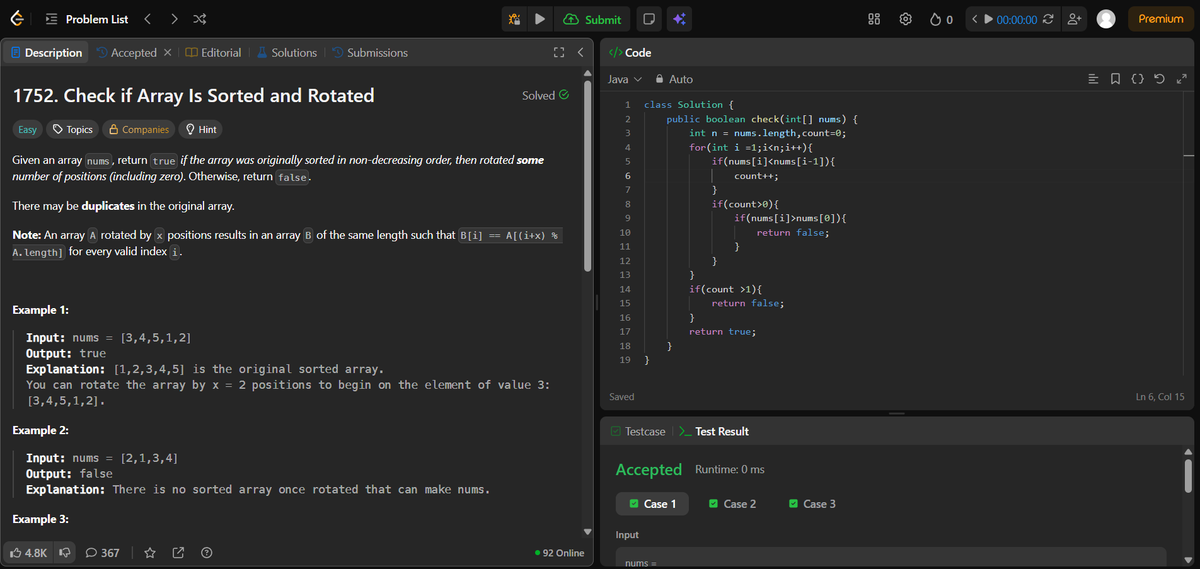Click the 'return true;' code line
Viewport: 1200px width, 569px height.
coord(722,331)
